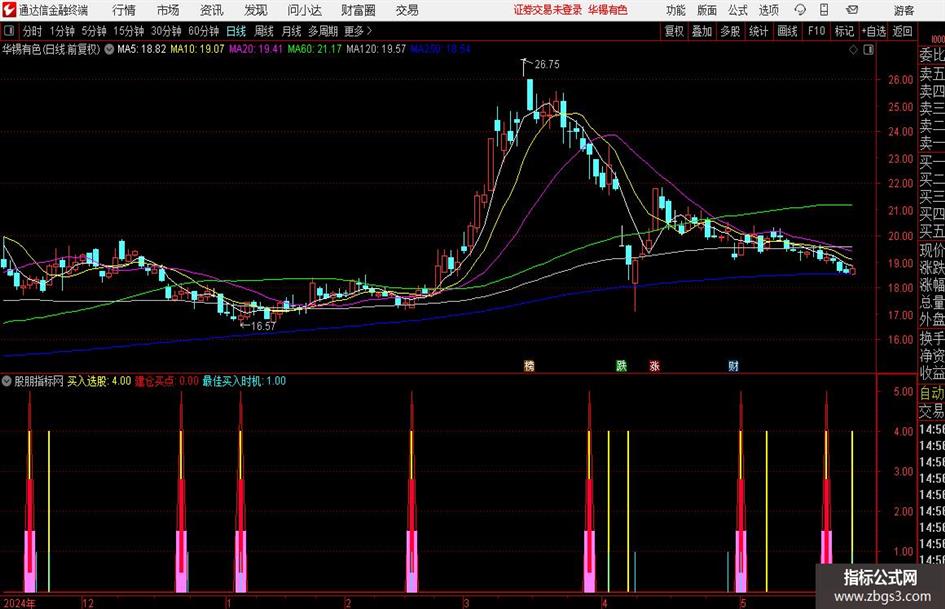This screenshot has height=609, width=945.
Task: Click the MA120: 19.57 value
Action: (376, 49)
